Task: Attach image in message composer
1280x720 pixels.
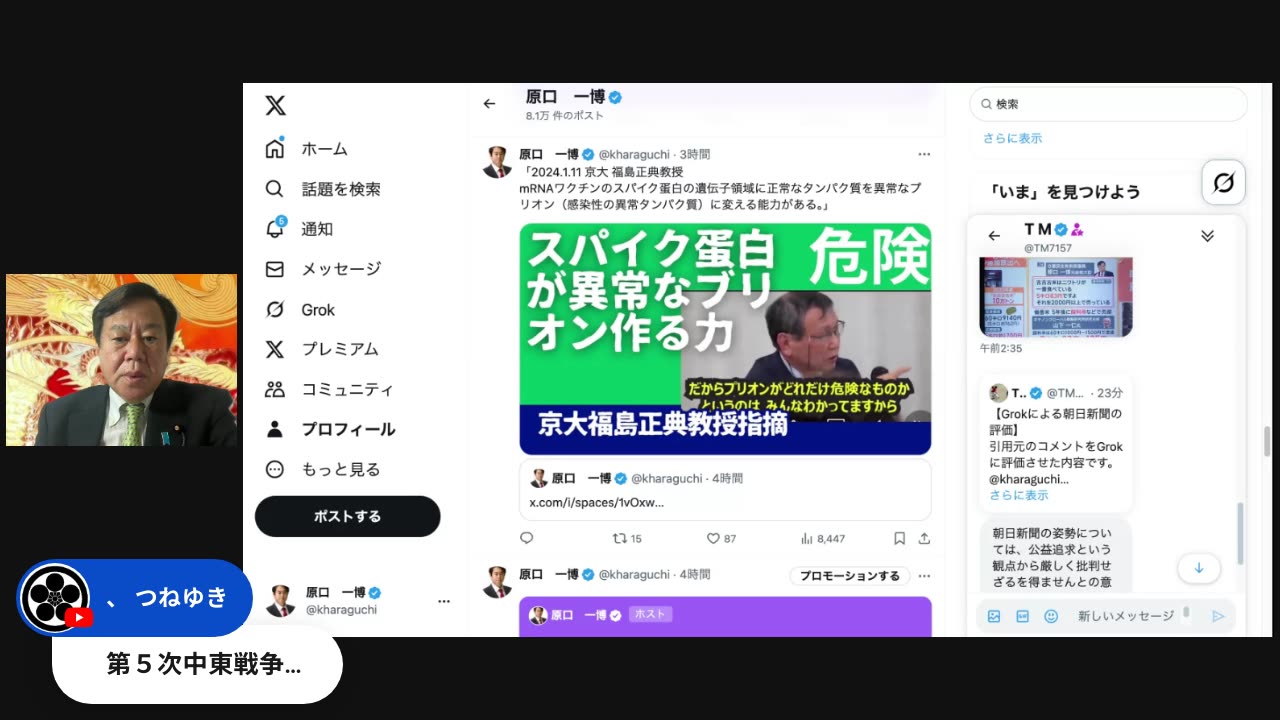Action: coord(994,616)
